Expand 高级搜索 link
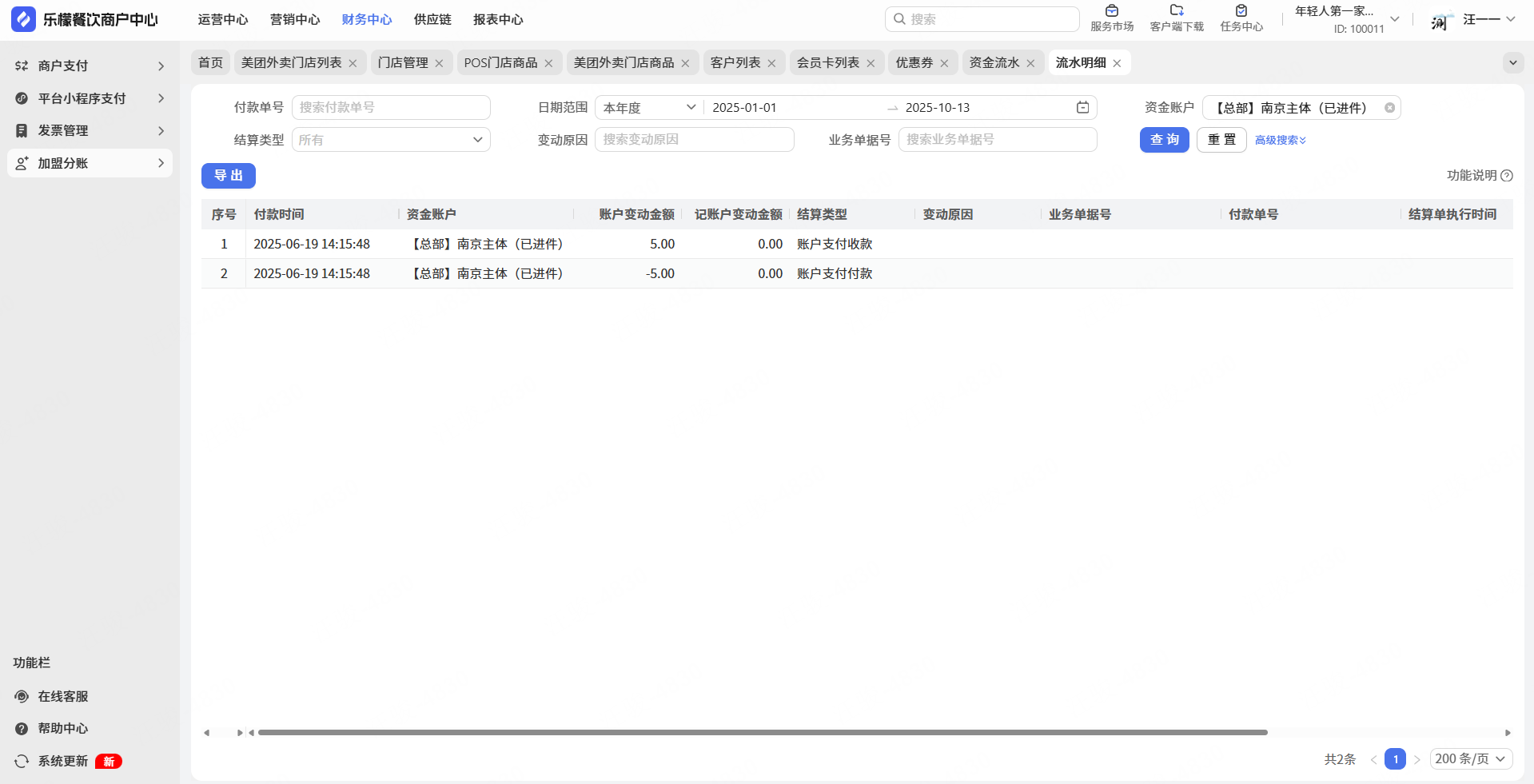The height and width of the screenshot is (784, 1534). click(1281, 140)
